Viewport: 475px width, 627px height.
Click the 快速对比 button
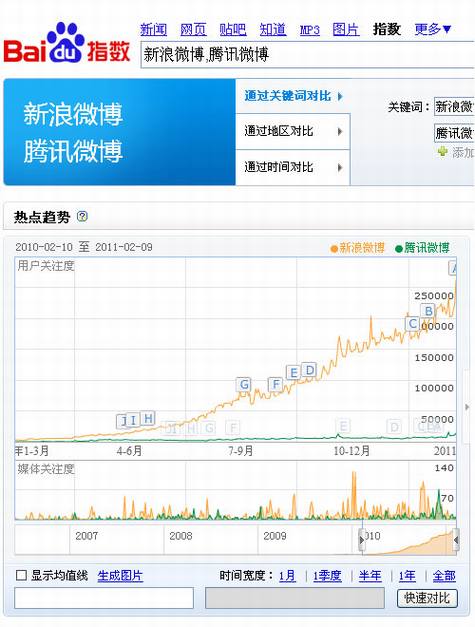pyautogui.click(x=427, y=598)
